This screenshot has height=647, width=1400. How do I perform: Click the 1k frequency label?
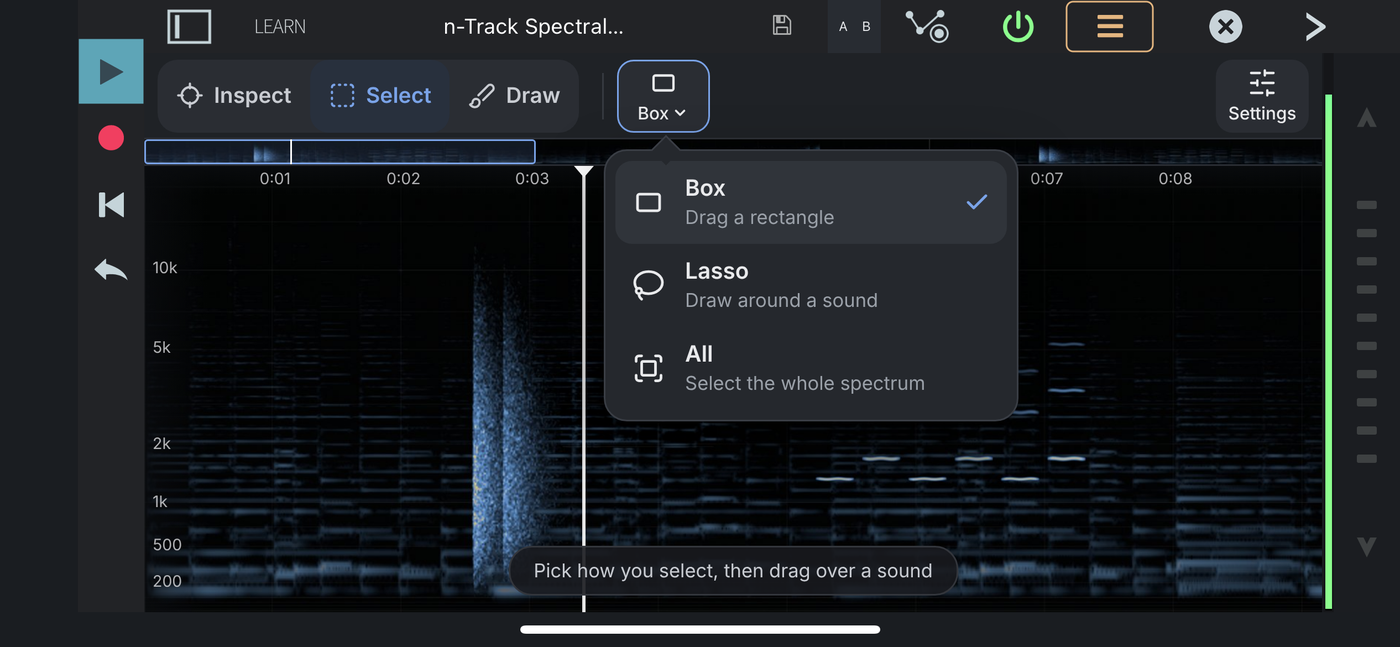(x=160, y=502)
